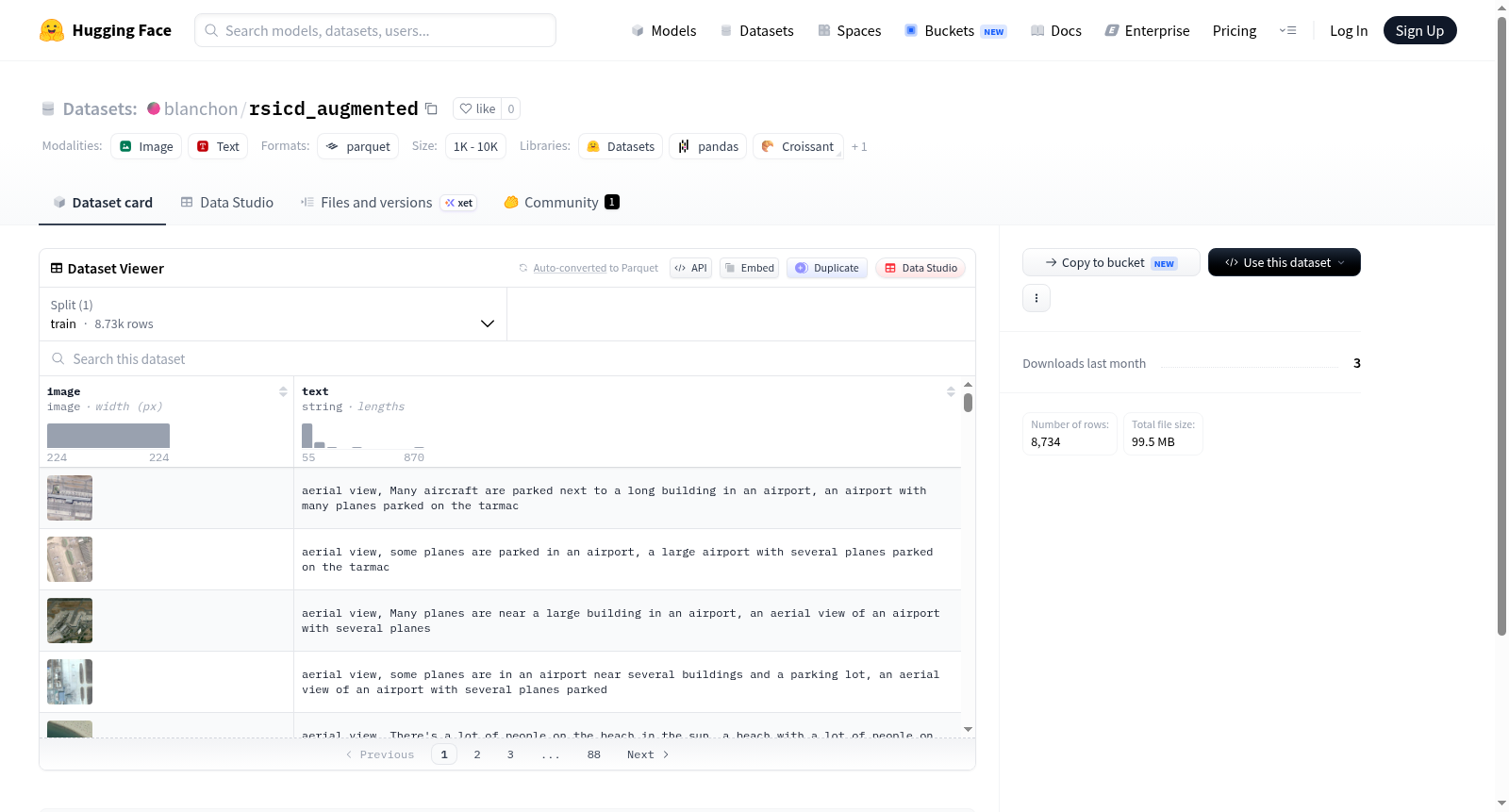Click the Sign Up button
1509x812 pixels.
[x=1419, y=30]
